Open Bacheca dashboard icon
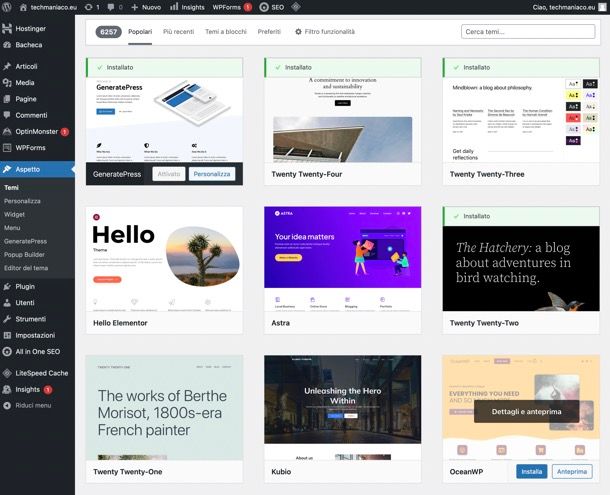This screenshot has width=610, height=495. point(7,45)
